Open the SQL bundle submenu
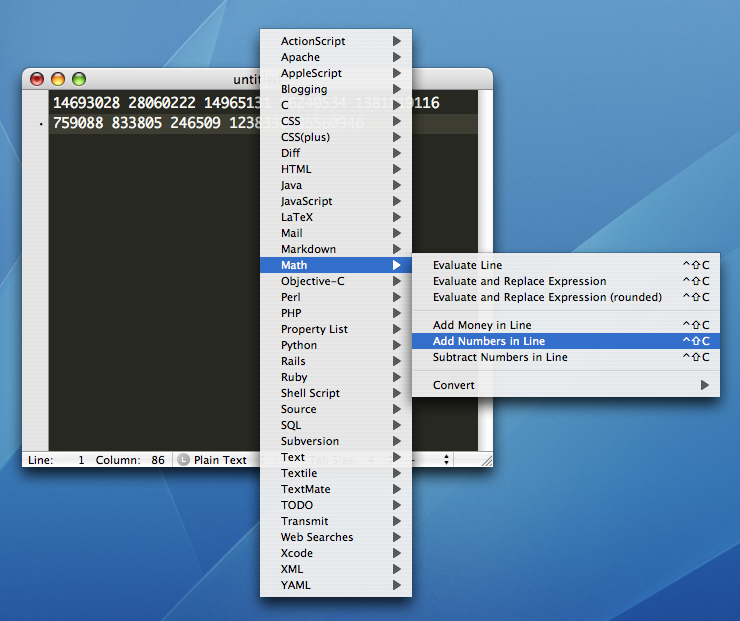The height and width of the screenshot is (621, 740). (x=336, y=425)
